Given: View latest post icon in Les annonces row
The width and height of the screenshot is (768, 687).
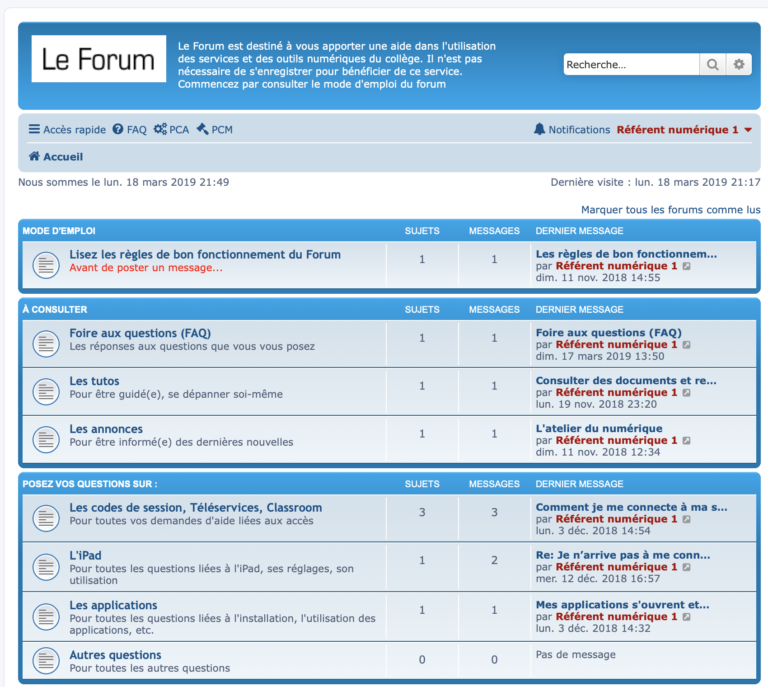Looking at the screenshot, I should pyautogui.click(x=686, y=441).
